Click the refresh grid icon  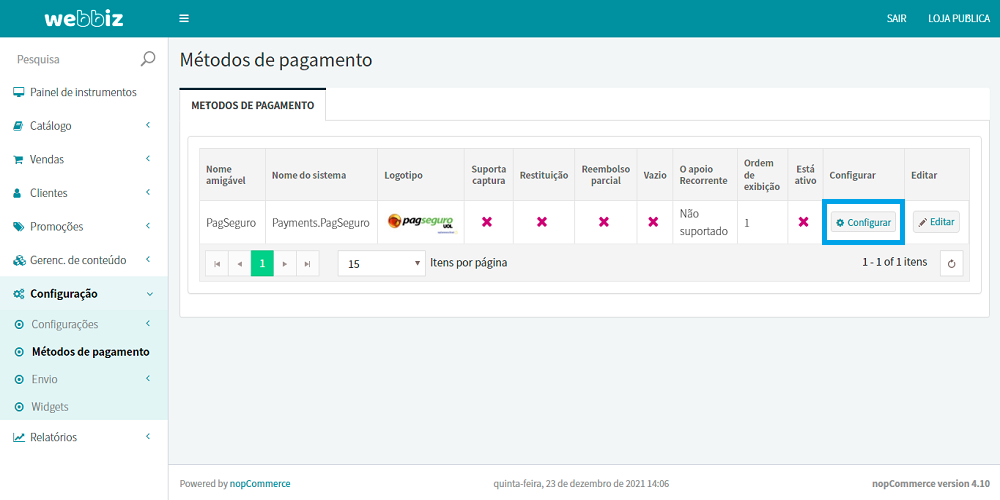click(952, 263)
